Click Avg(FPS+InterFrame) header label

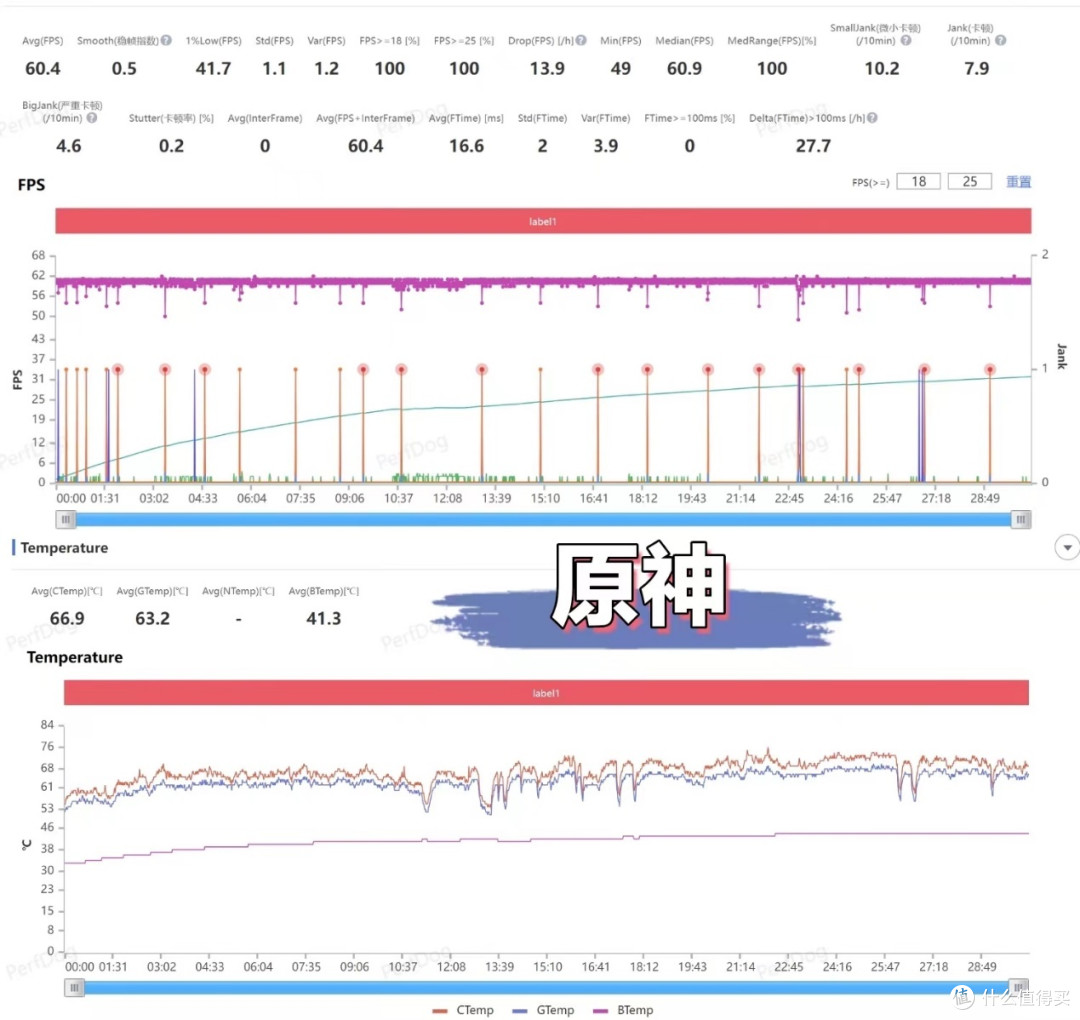tap(366, 118)
